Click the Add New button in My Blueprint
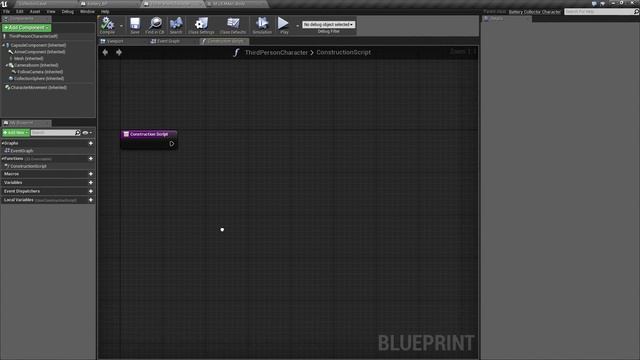The image size is (640, 360). 16,133
